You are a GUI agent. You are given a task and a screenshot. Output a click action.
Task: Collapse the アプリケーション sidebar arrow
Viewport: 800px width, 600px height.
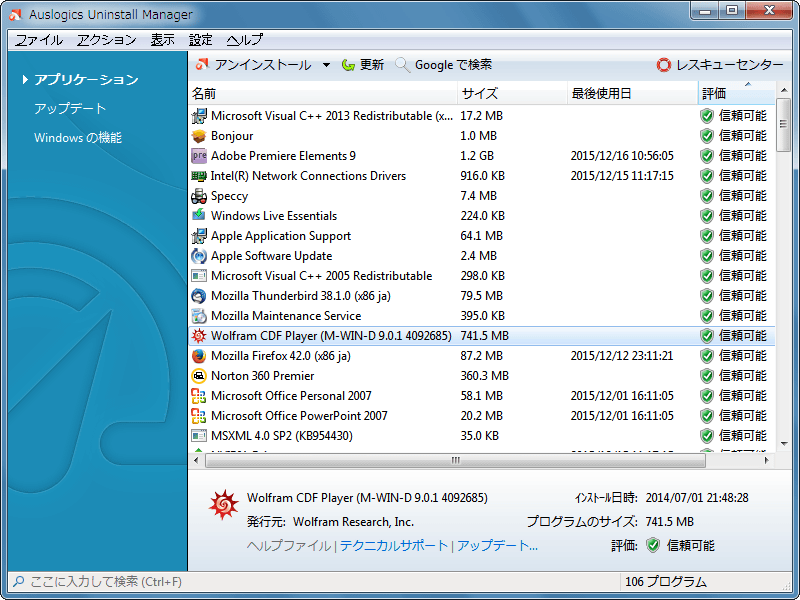[x=24, y=80]
